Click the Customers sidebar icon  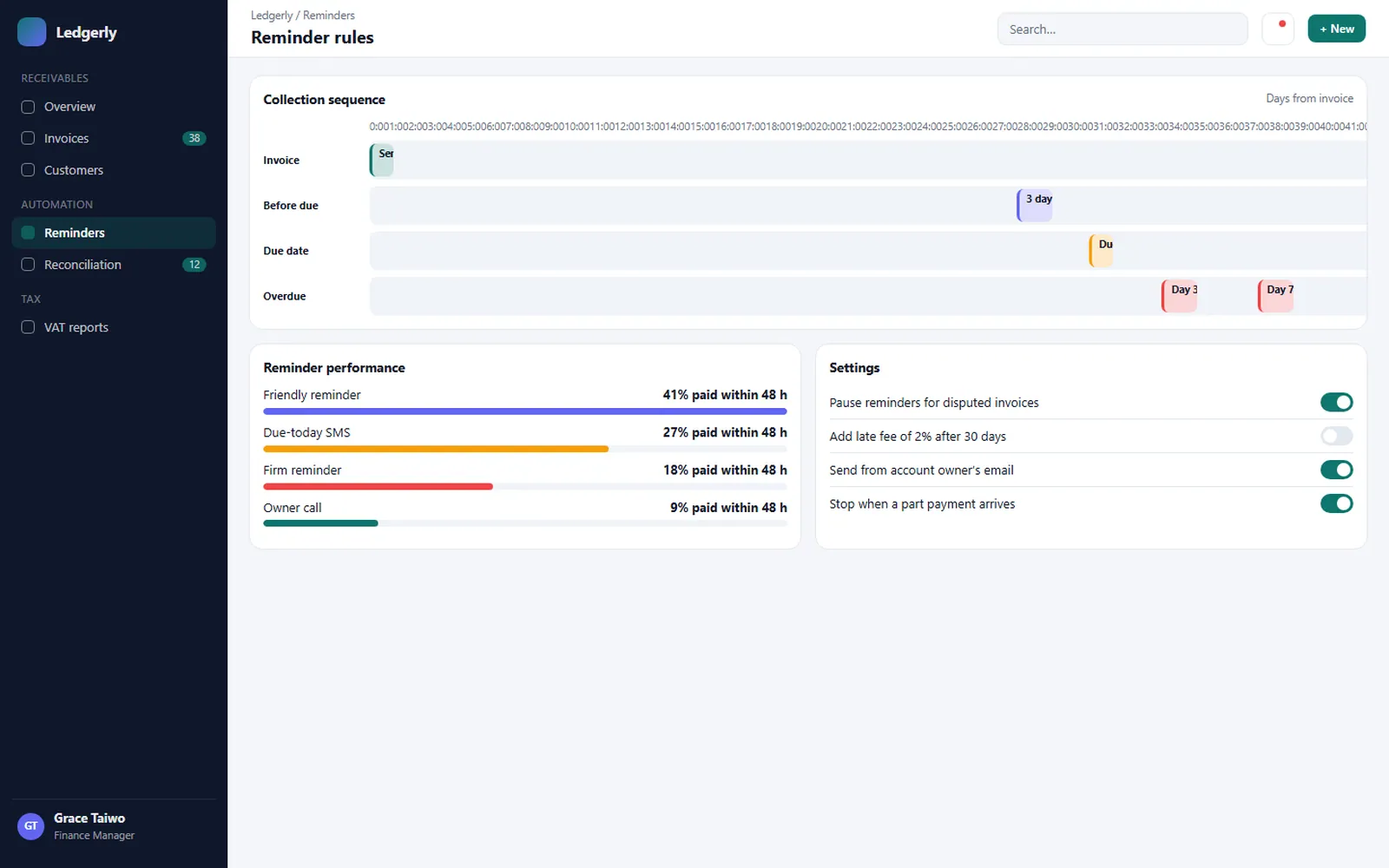click(28, 170)
